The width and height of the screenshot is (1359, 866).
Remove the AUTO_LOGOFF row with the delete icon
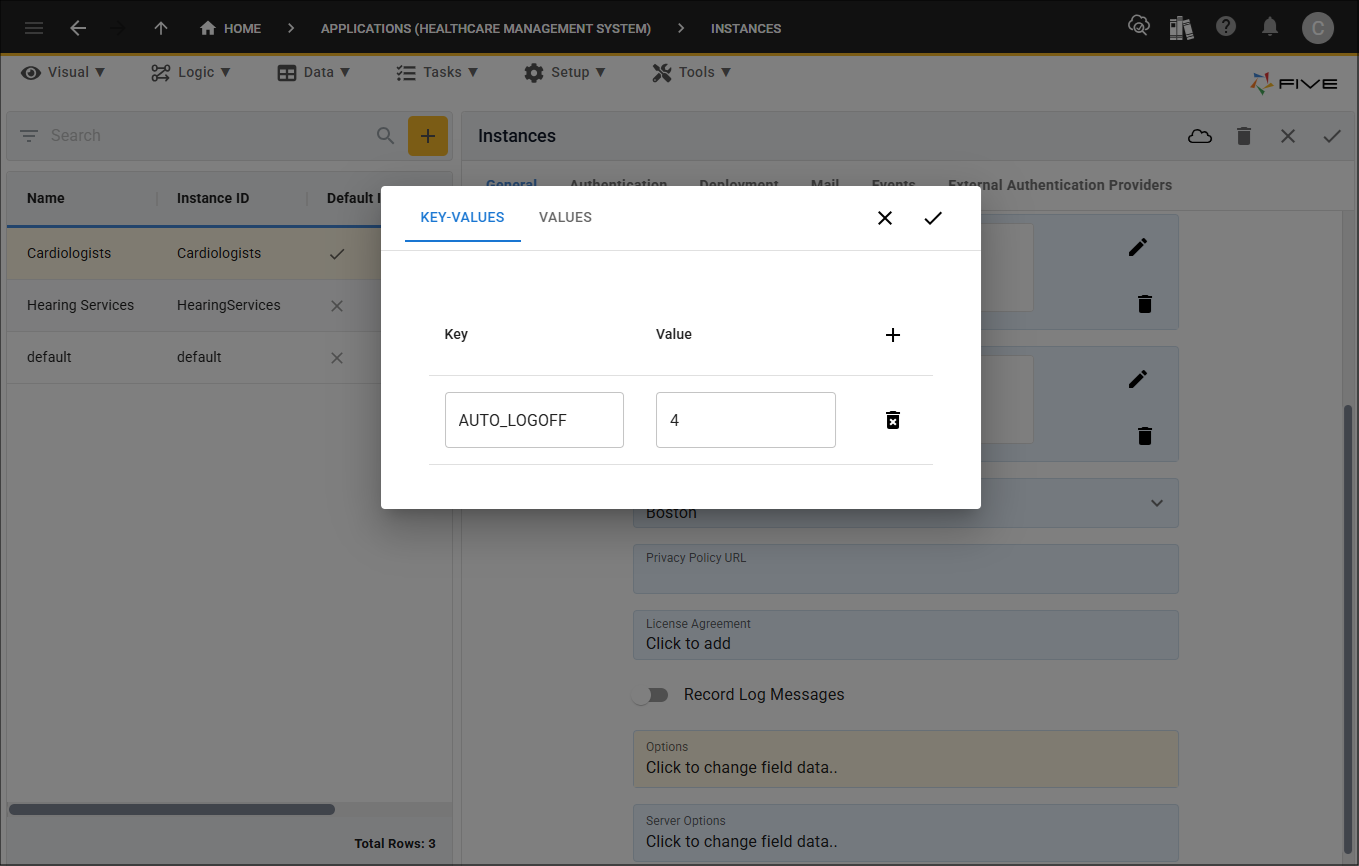(x=892, y=420)
